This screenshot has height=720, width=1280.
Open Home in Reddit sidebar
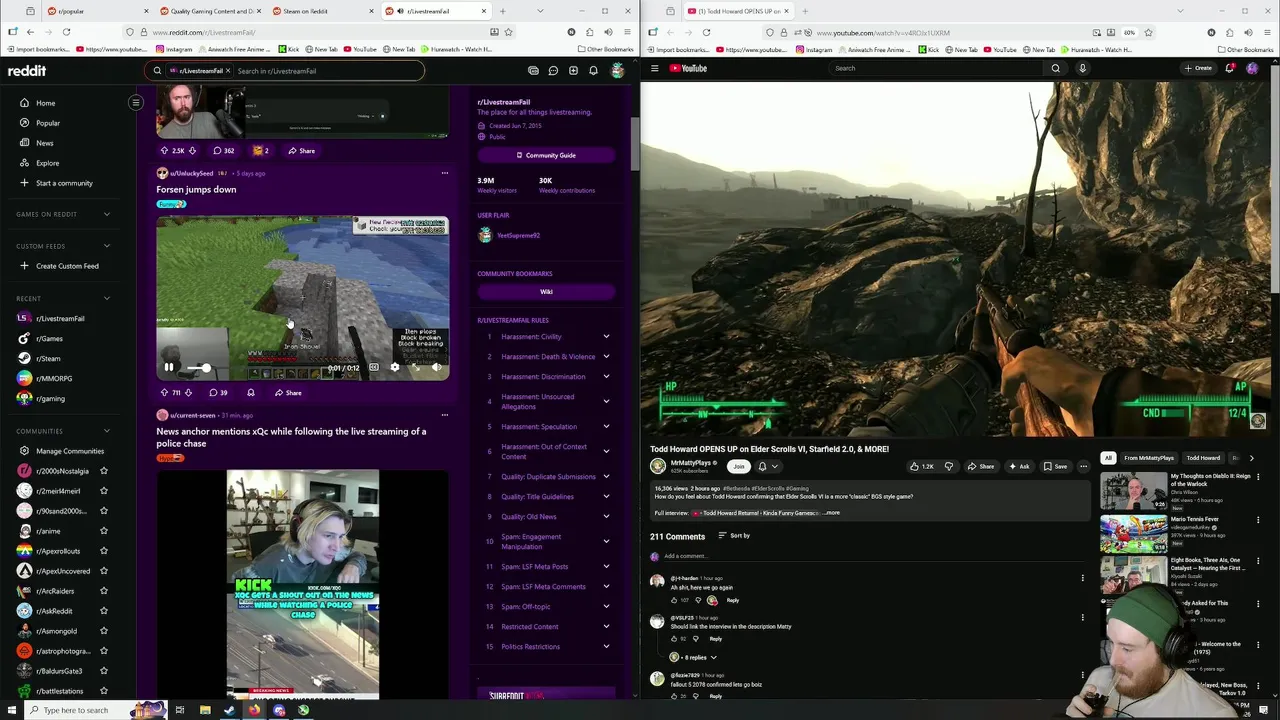[45, 103]
